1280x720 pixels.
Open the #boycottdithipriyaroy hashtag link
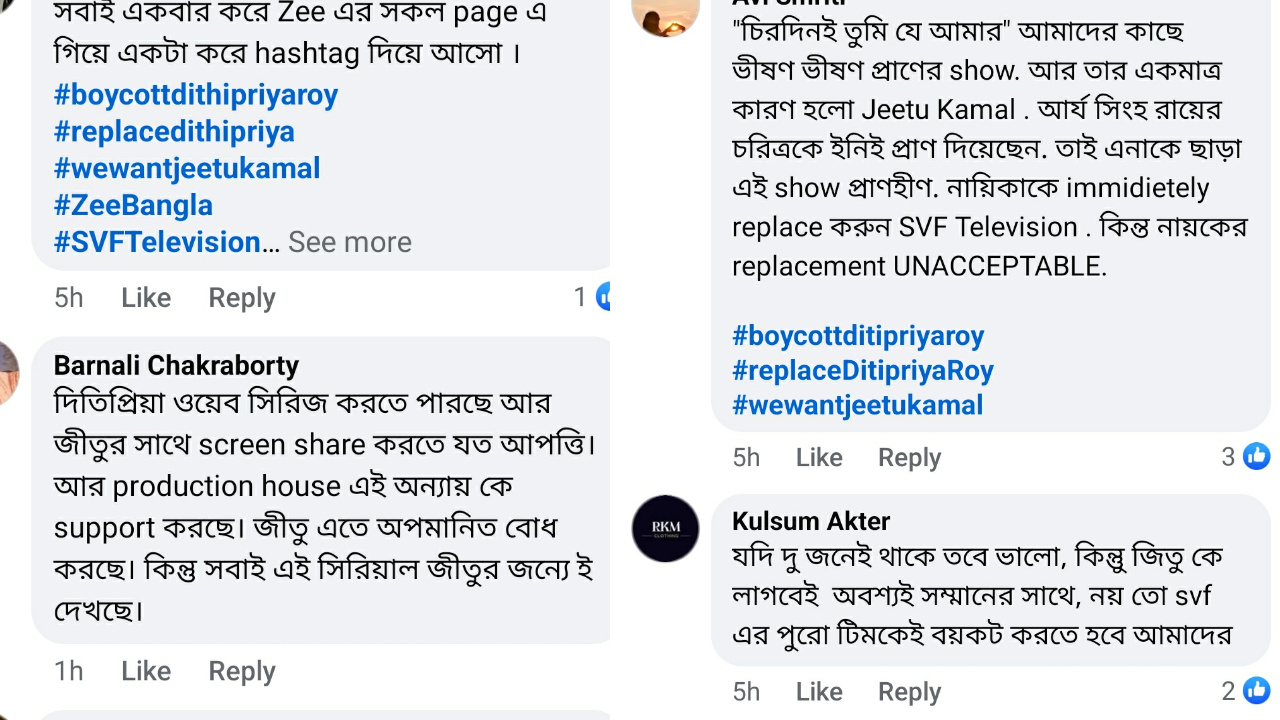pos(196,94)
